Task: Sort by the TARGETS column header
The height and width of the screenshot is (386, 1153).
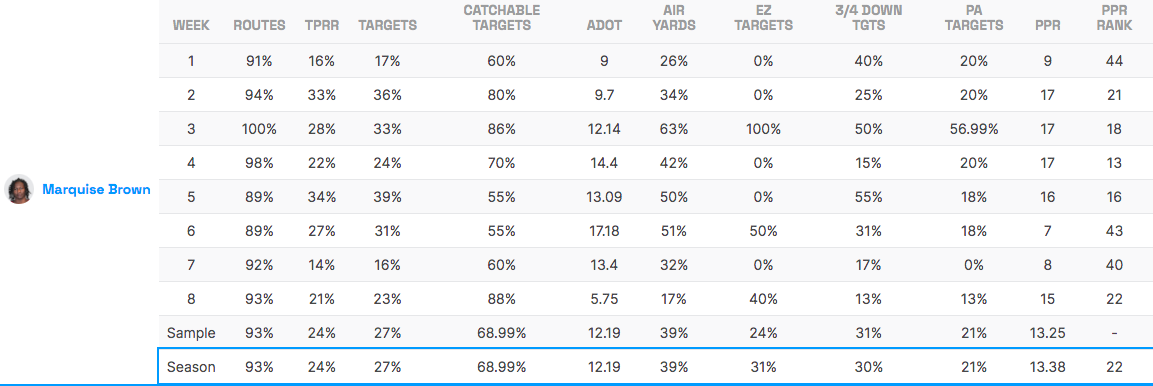Action: click(388, 25)
